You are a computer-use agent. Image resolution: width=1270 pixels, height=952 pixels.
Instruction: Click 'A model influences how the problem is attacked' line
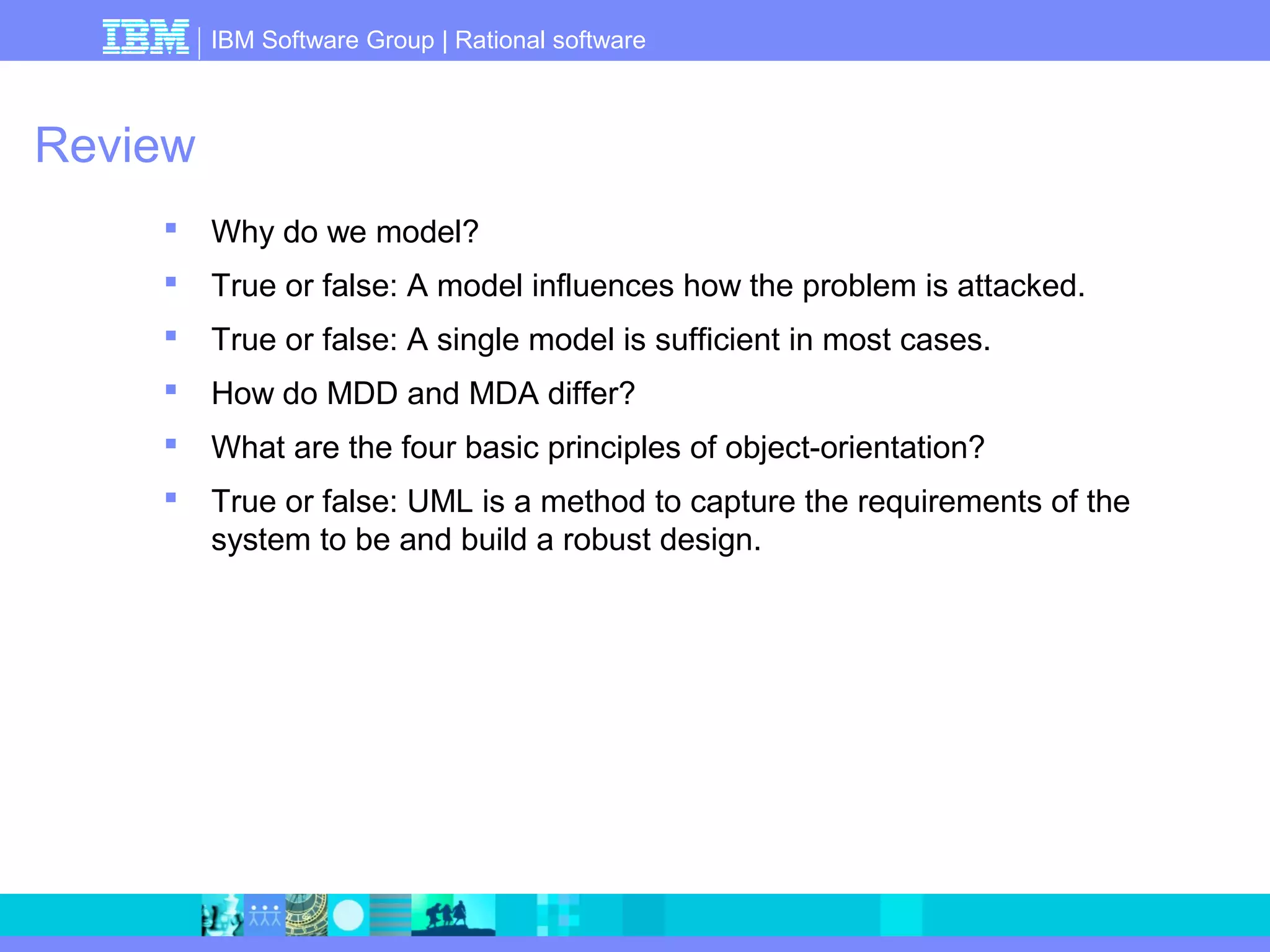[x=648, y=286]
